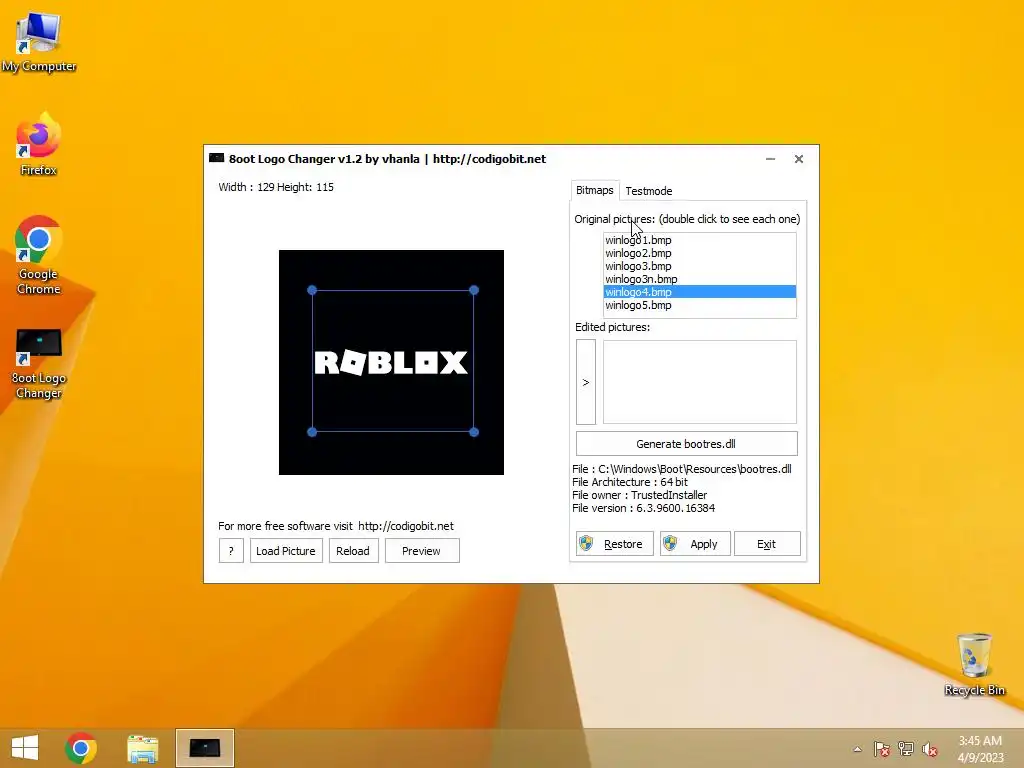Click the File owner TrustedInstaller text
The width and height of the screenshot is (1024, 768).
[x=639, y=495]
